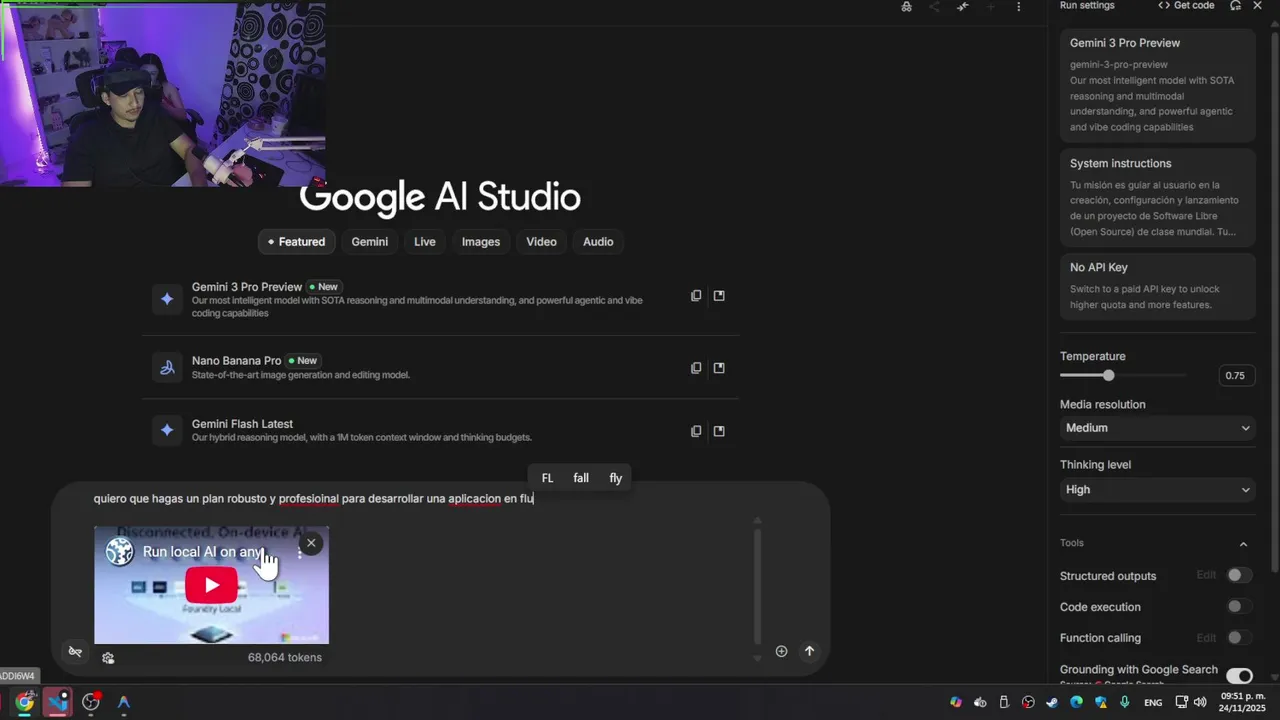This screenshot has height=720, width=1280.
Task: Open the Thinking level dropdown
Action: point(1157,490)
